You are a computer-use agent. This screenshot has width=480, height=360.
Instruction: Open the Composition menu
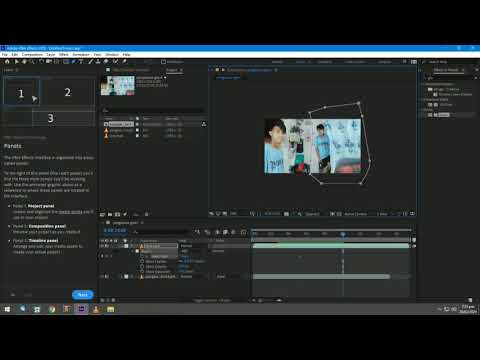32,54
